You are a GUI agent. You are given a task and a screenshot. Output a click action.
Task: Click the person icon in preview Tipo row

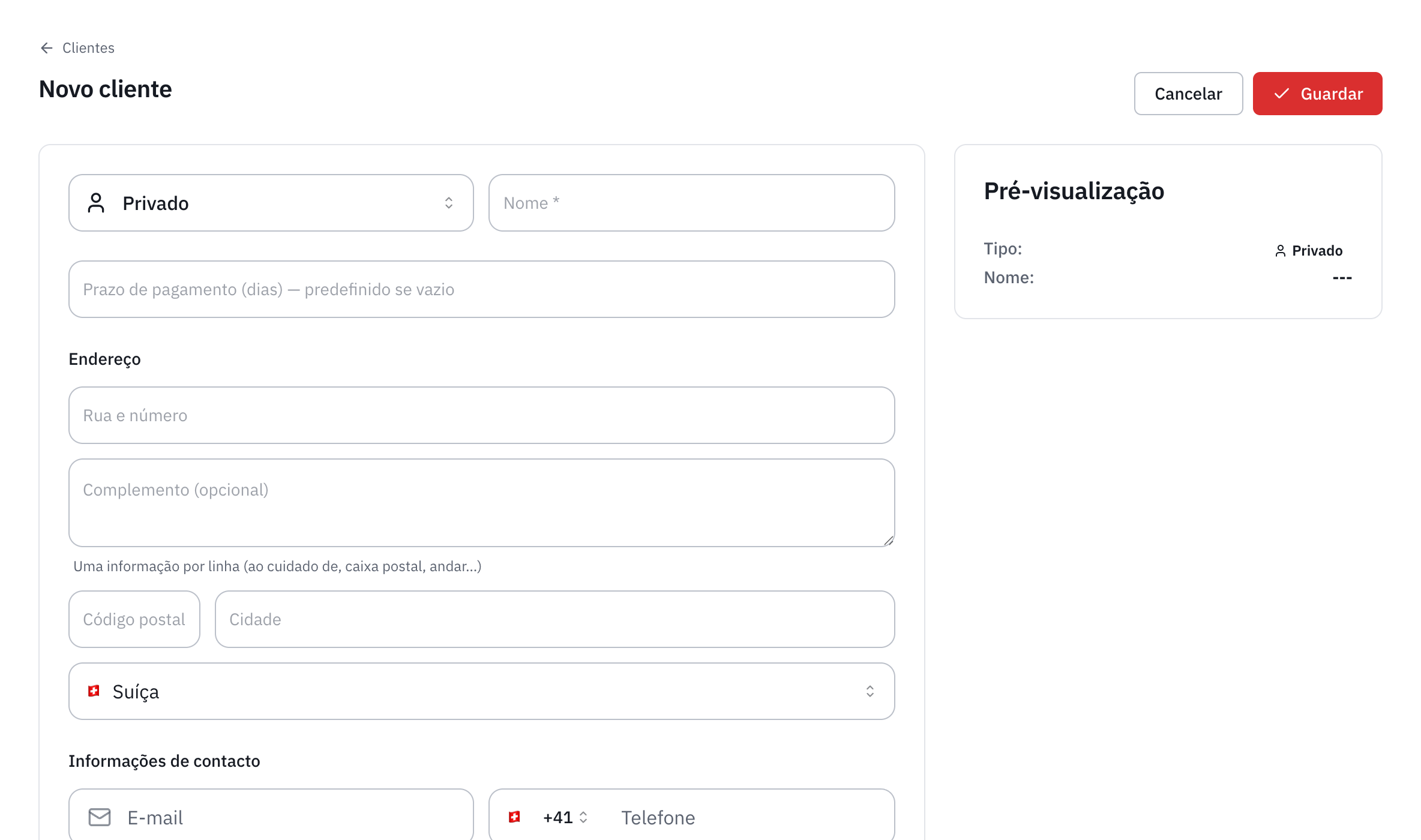1281,251
